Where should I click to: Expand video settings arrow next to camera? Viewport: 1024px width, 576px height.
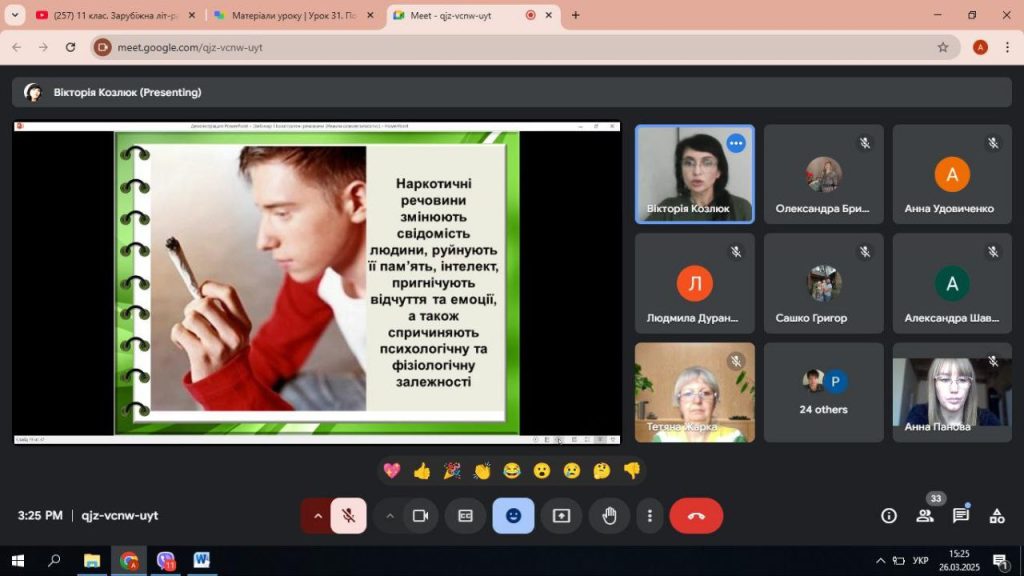[390, 516]
